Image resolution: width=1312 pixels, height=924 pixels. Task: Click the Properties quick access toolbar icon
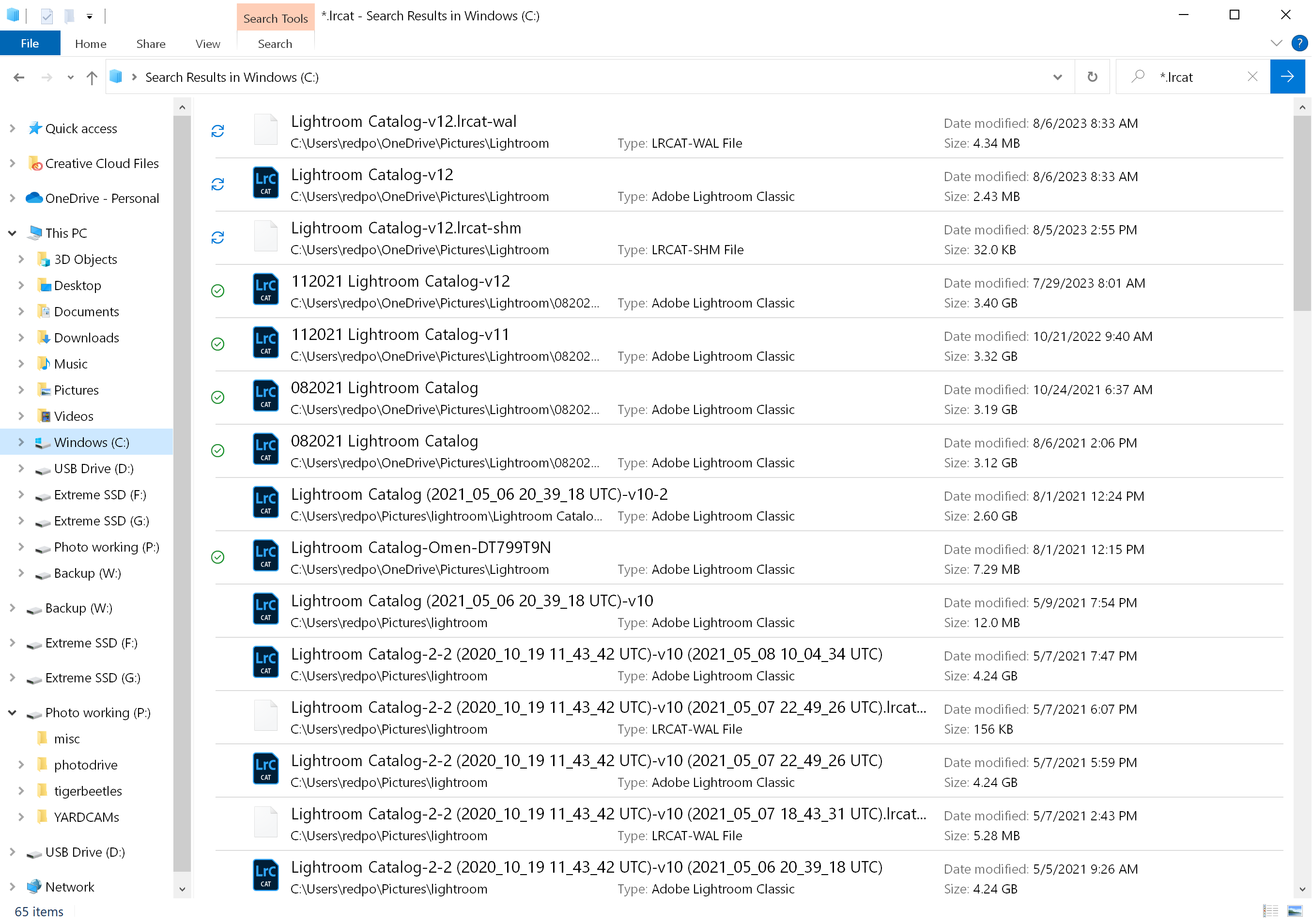tap(47, 16)
